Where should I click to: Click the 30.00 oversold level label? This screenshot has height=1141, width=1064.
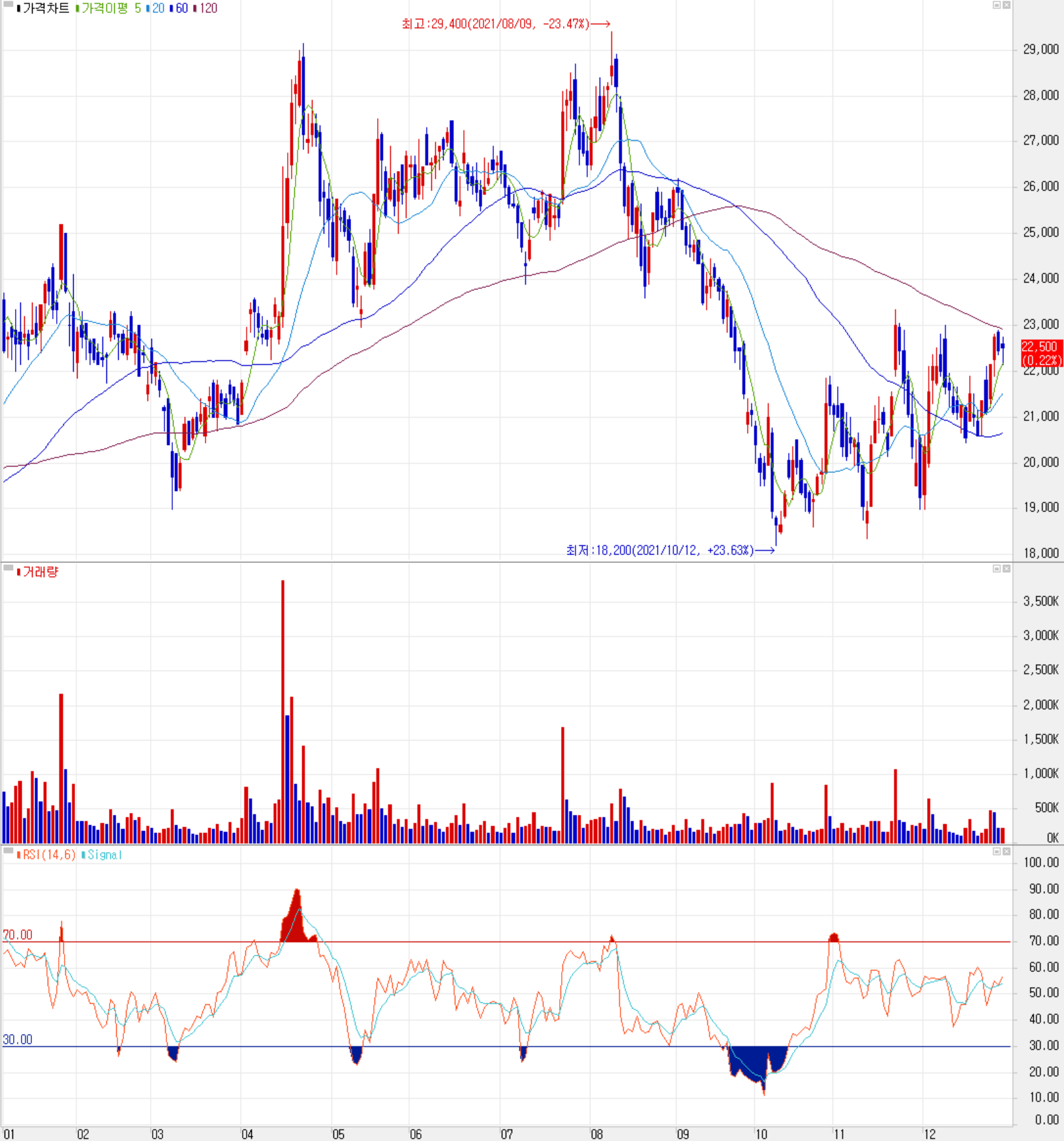[x=18, y=1040]
